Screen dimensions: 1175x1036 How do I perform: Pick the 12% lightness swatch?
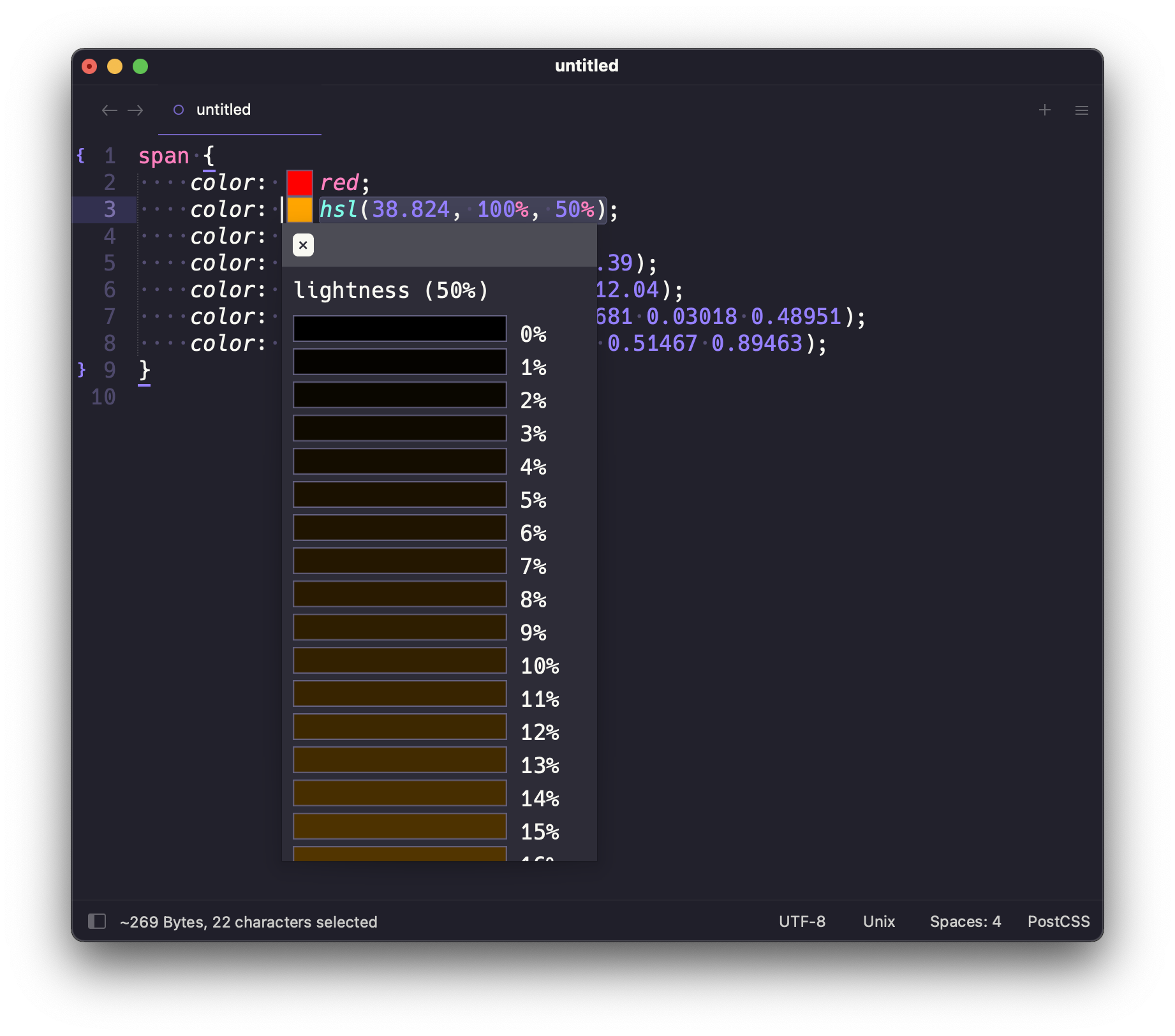pyautogui.click(x=400, y=727)
